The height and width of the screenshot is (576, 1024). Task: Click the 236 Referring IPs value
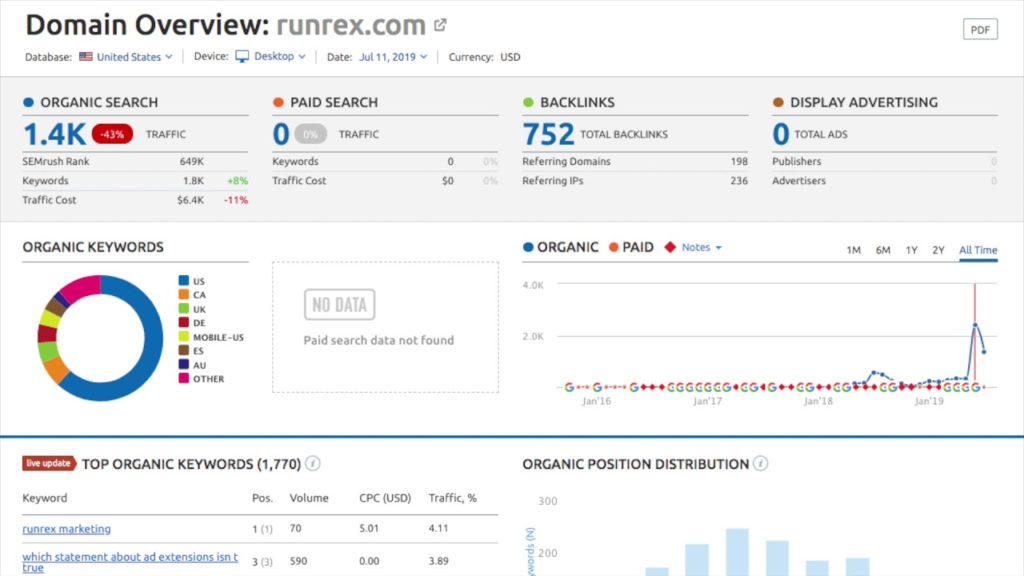pyautogui.click(x=739, y=181)
